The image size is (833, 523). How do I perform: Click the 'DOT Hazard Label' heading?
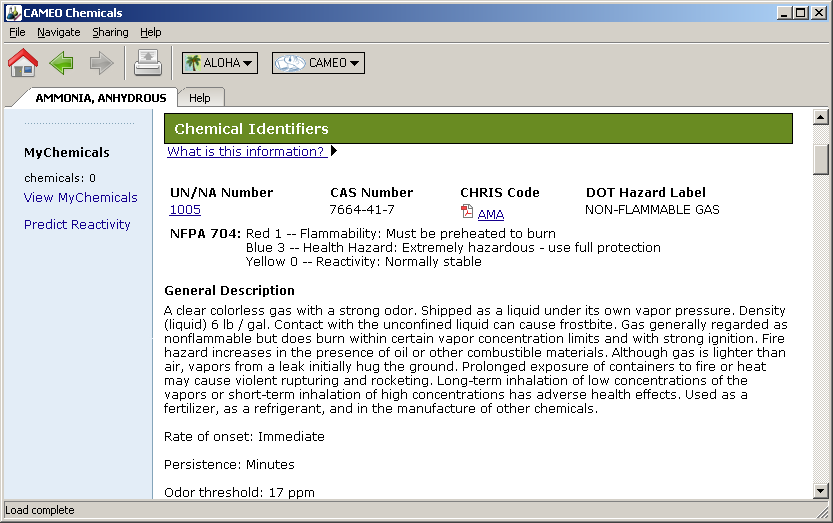click(x=646, y=192)
